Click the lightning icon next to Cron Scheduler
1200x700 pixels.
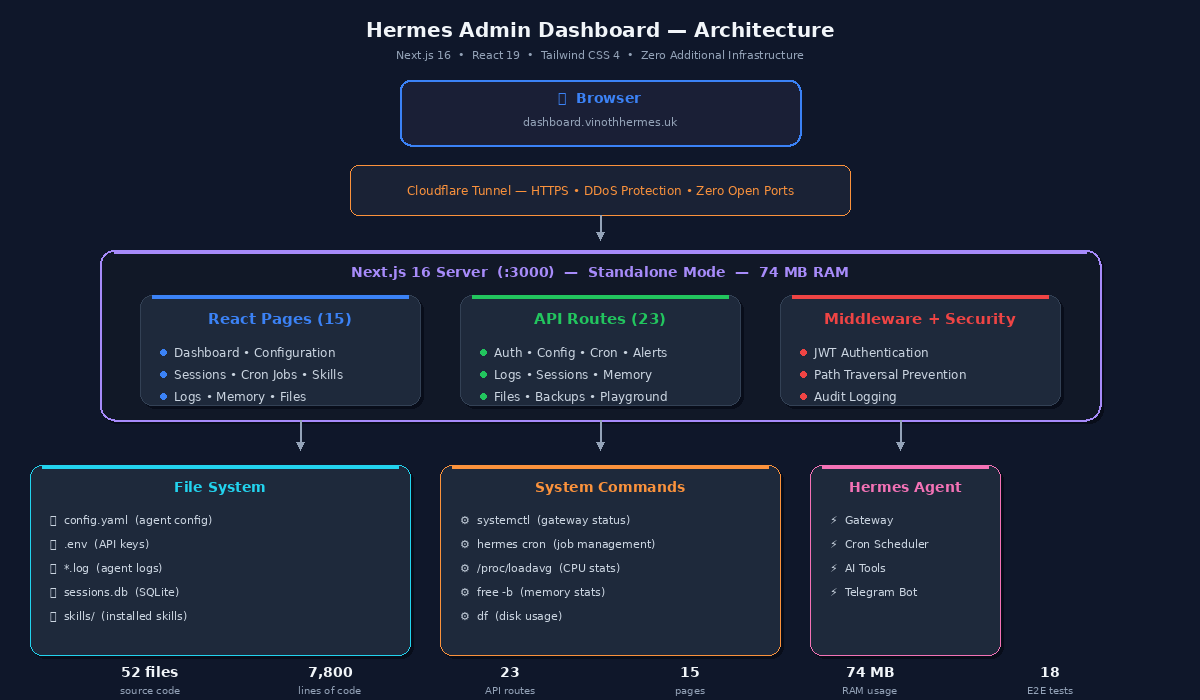834,544
